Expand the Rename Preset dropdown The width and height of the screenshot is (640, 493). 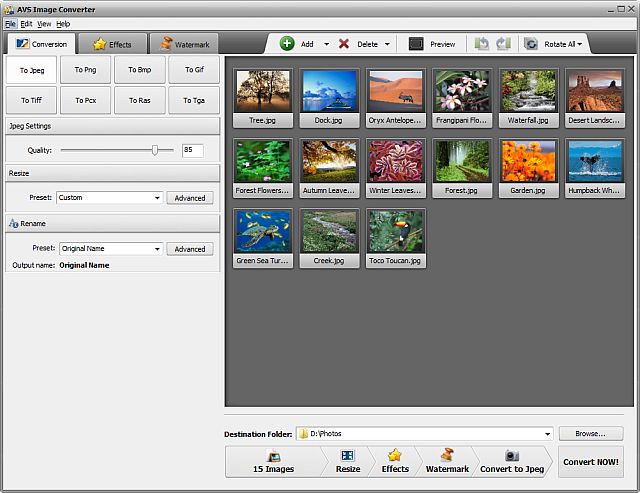coord(157,249)
